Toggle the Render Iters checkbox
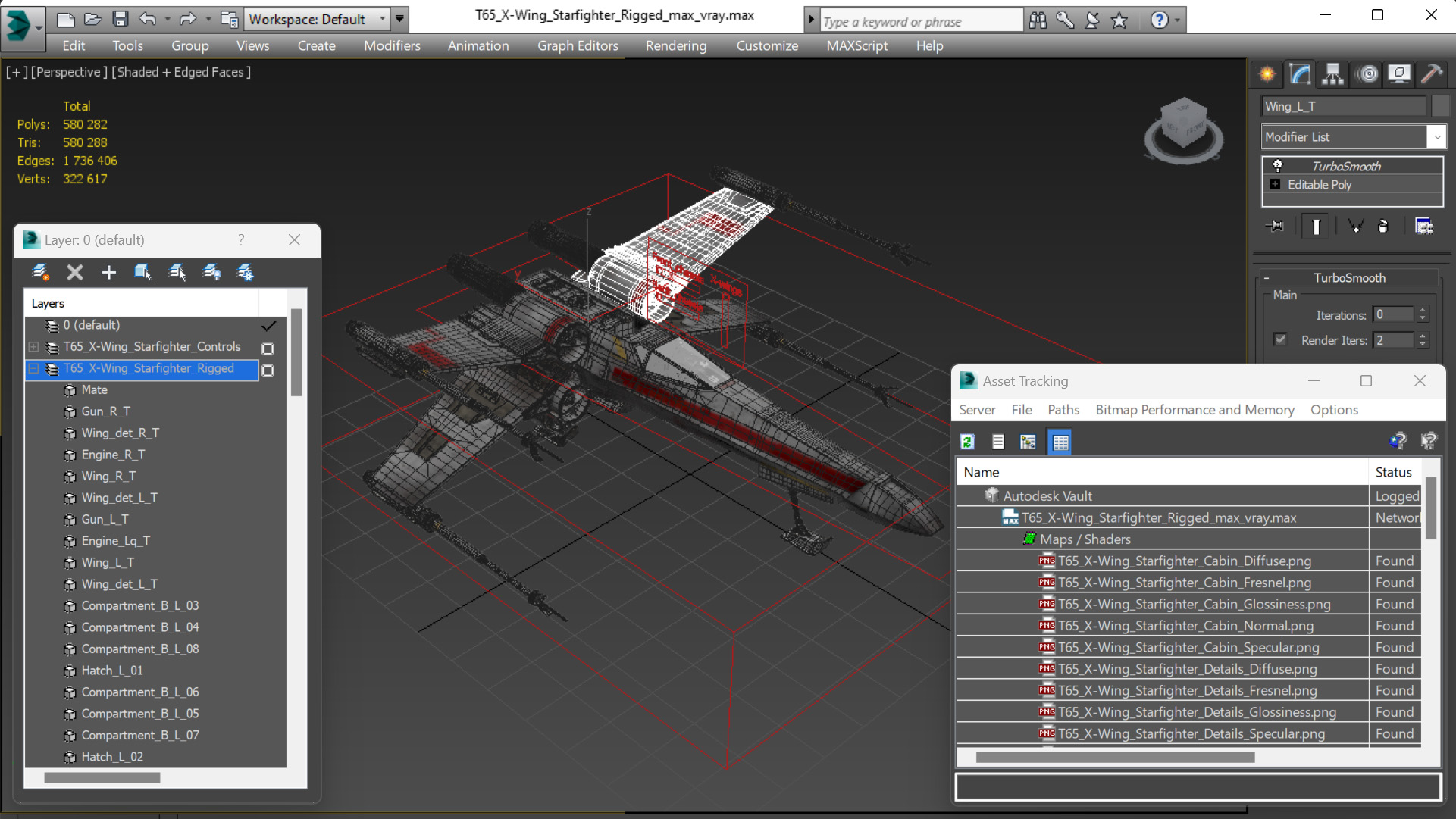Screen dimensions: 1456x819 pyautogui.click(x=1280, y=339)
